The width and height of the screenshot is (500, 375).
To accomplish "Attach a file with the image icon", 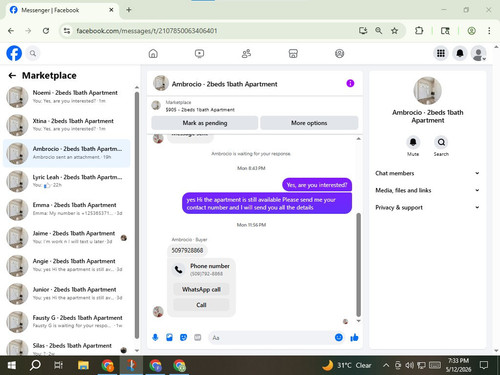I will [169, 338].
